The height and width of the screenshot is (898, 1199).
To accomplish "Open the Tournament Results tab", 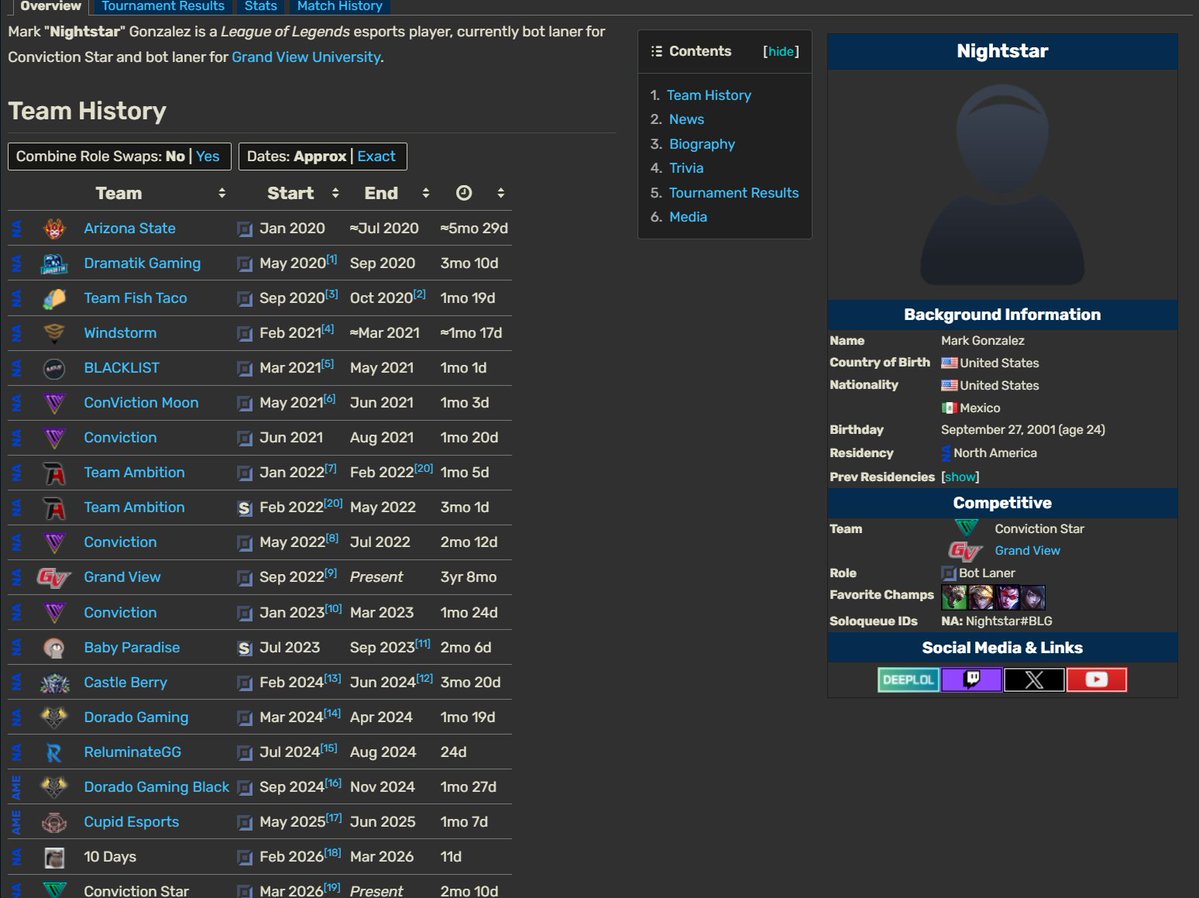I will [163, 6].
